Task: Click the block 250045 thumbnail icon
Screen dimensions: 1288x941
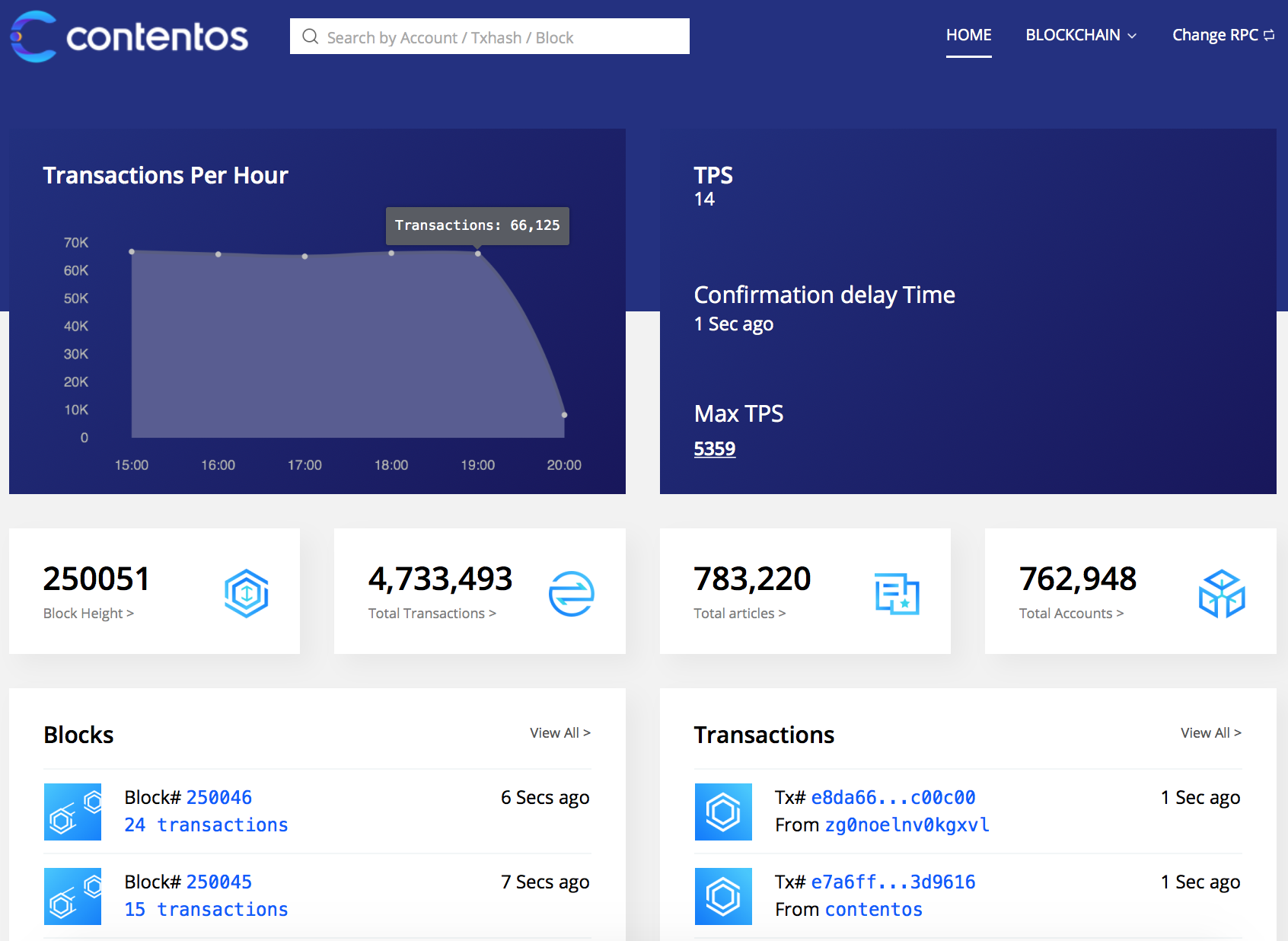Action: coord(72,896)
